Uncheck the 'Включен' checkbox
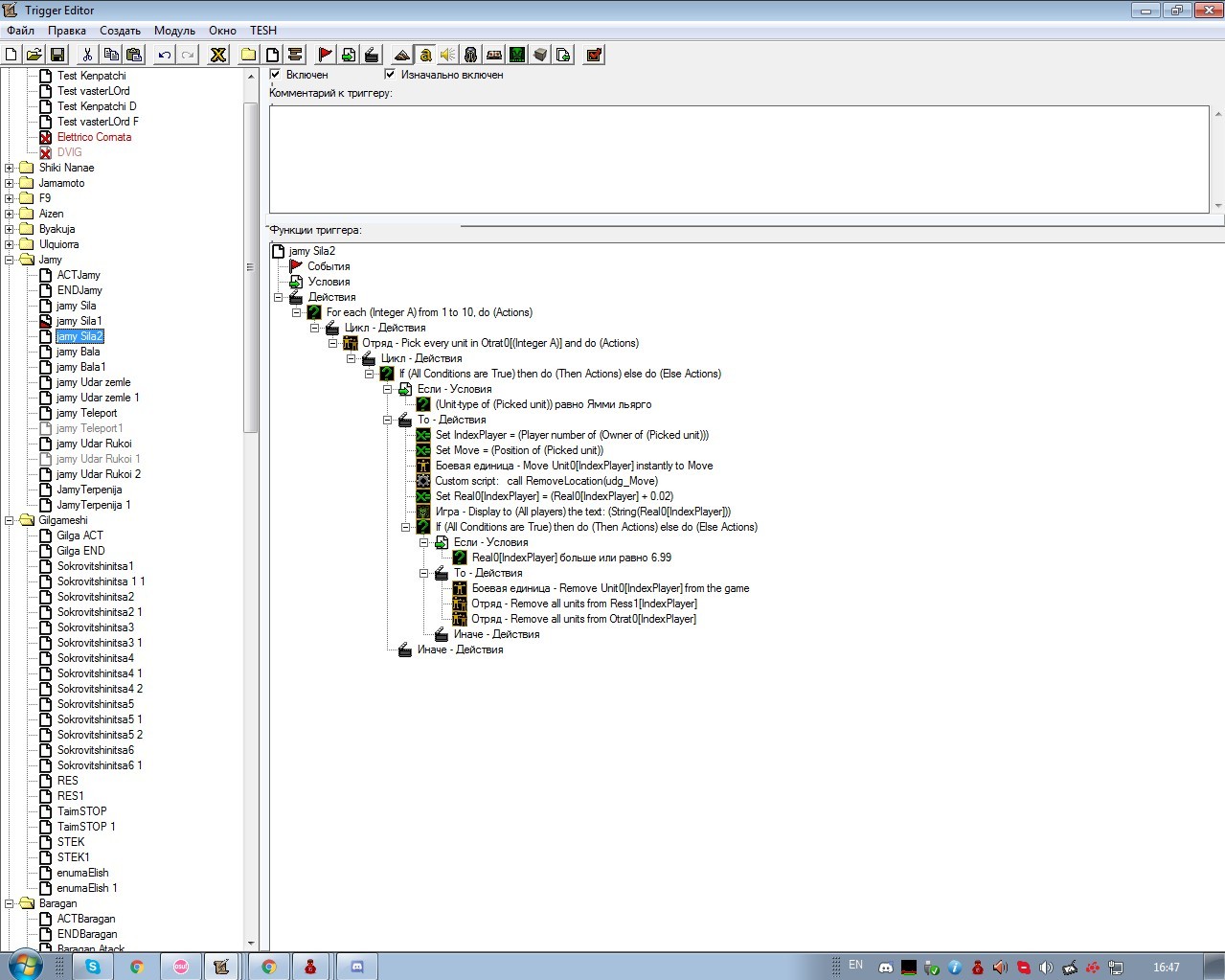The width and height of the screenshot is (1225, 980). pos(276,74)
